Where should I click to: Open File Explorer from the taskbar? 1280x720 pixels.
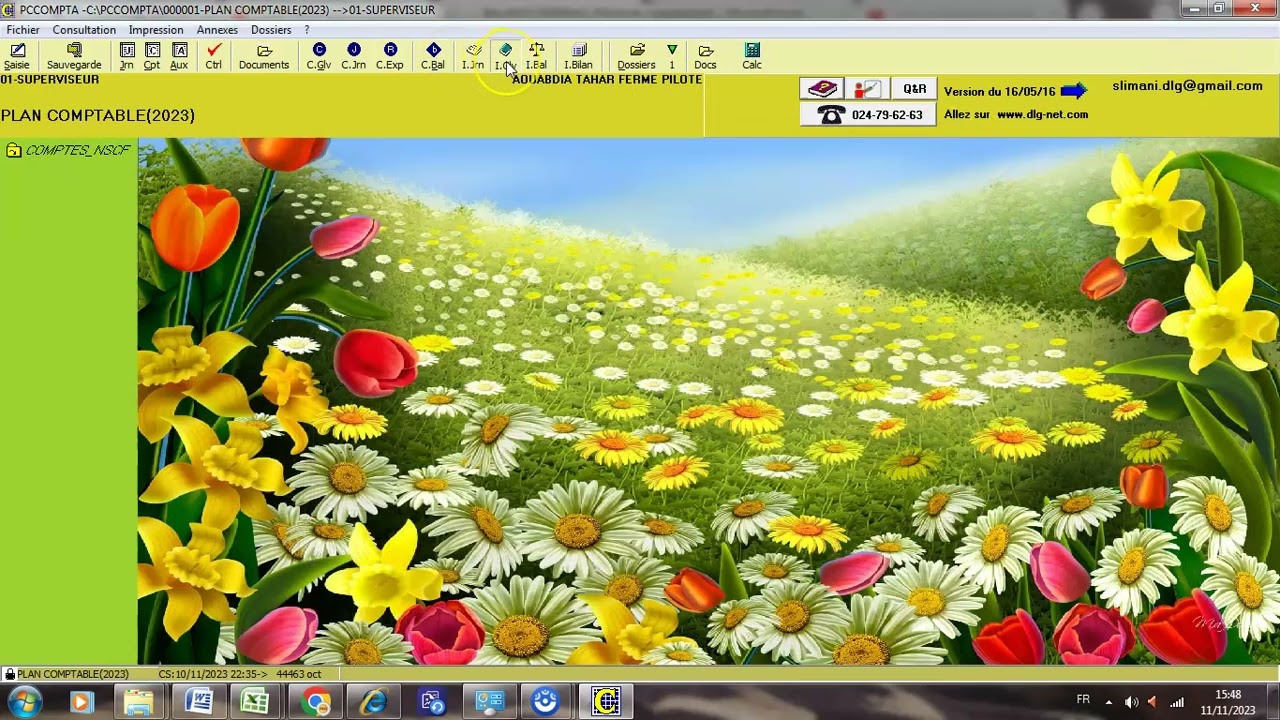click(138, 702)
